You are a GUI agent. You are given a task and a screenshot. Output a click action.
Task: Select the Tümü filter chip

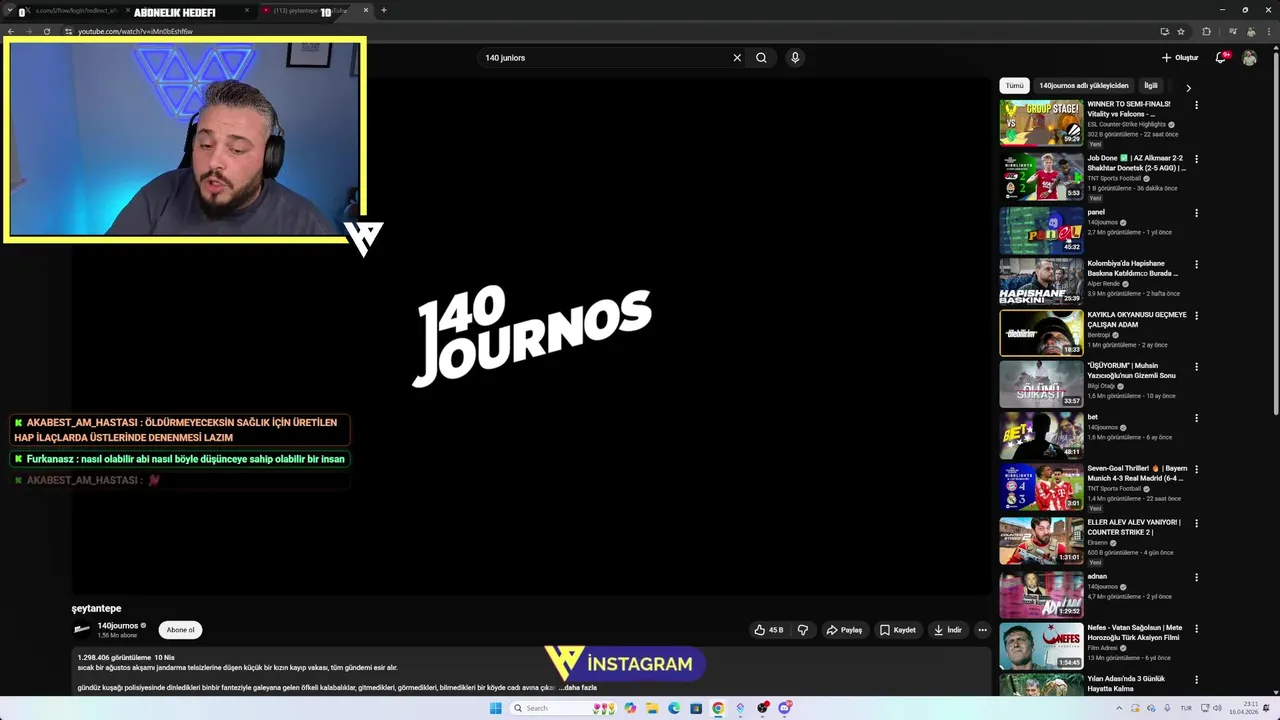(x=1015, y=86)
